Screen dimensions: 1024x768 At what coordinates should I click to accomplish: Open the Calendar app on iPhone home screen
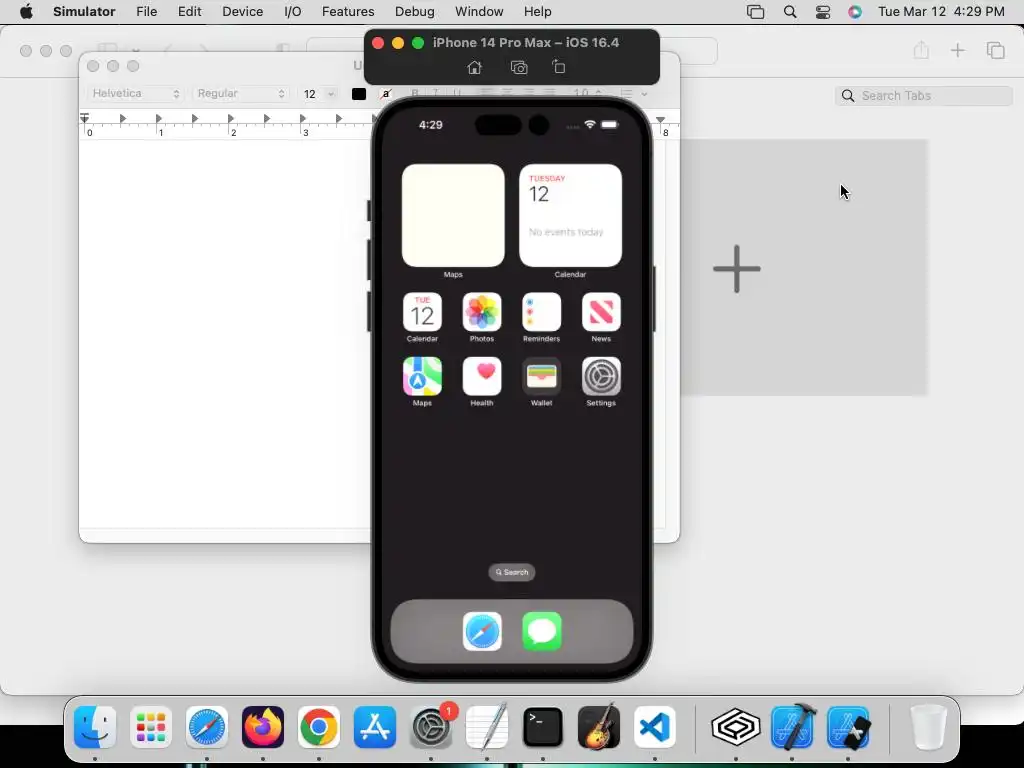422,312
